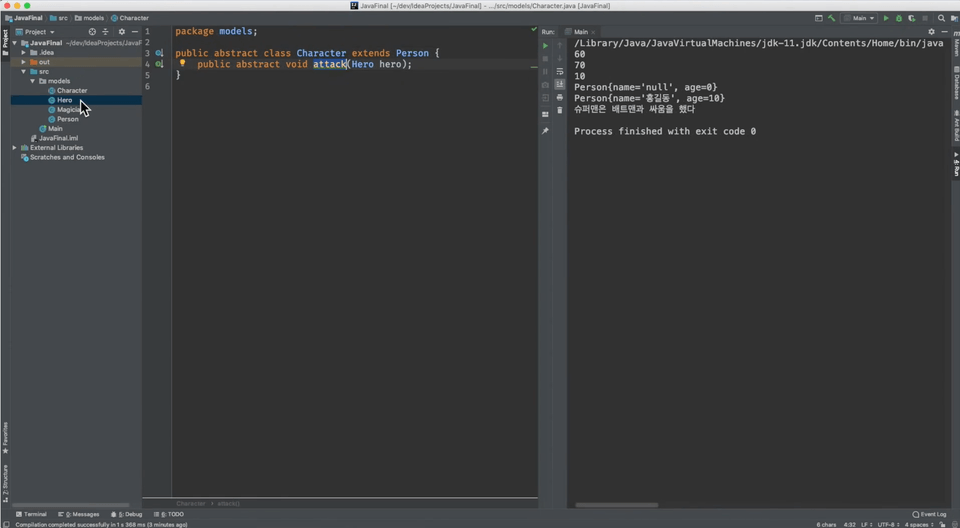
Task: Open the Run Anything window icon left of hammer
Action: (x=819, y=18)
